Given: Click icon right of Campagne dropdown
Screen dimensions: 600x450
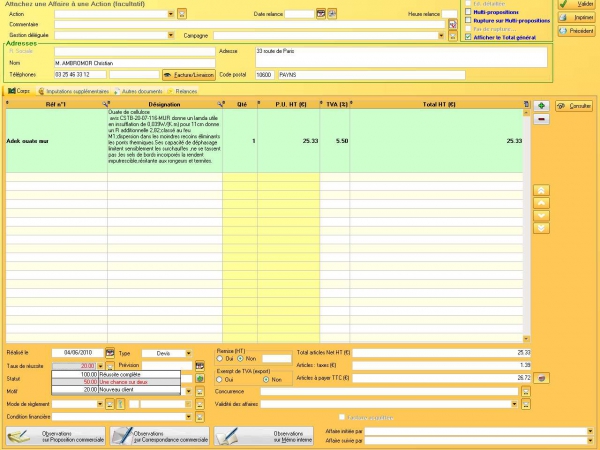Looking at the screenshot, I should click(453, 36).
